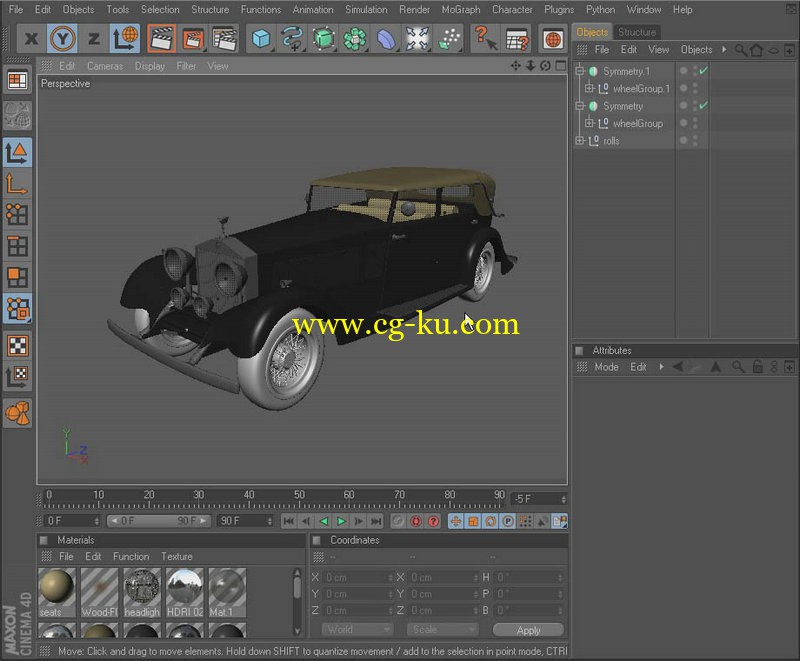Jump to the animation end
The image size is (800, 661).
(377, 521)
